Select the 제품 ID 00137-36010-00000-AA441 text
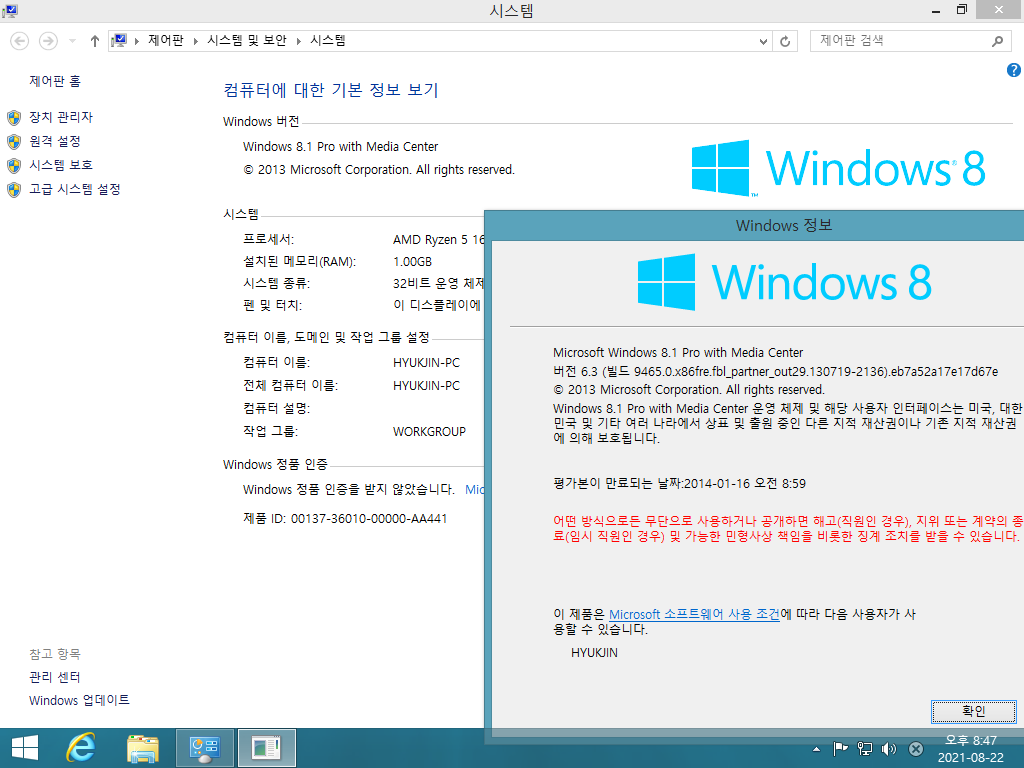 345,519
